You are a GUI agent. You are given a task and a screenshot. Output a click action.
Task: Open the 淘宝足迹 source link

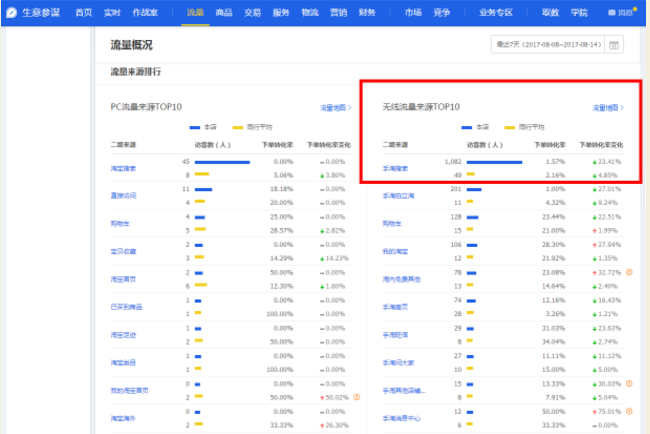(123, 335)
